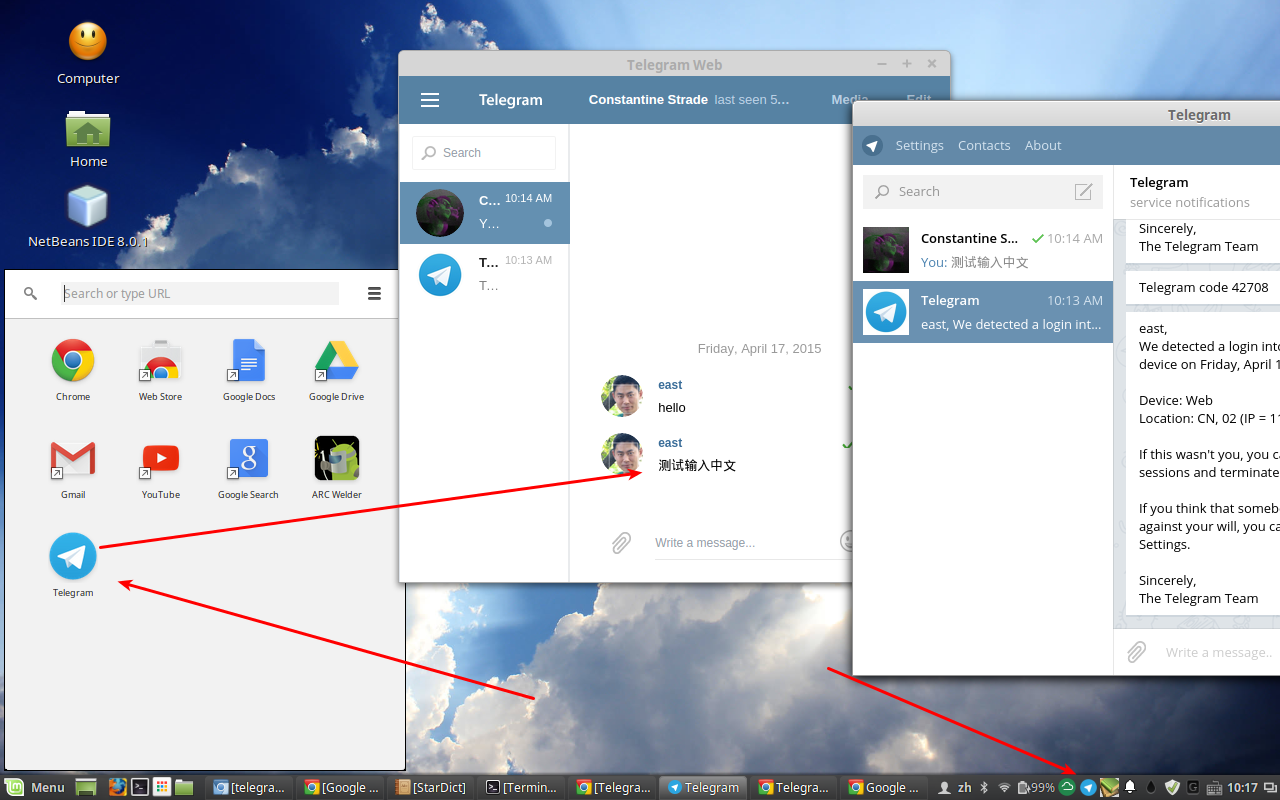Launch Google Drive from the launcher

point(336,361)
